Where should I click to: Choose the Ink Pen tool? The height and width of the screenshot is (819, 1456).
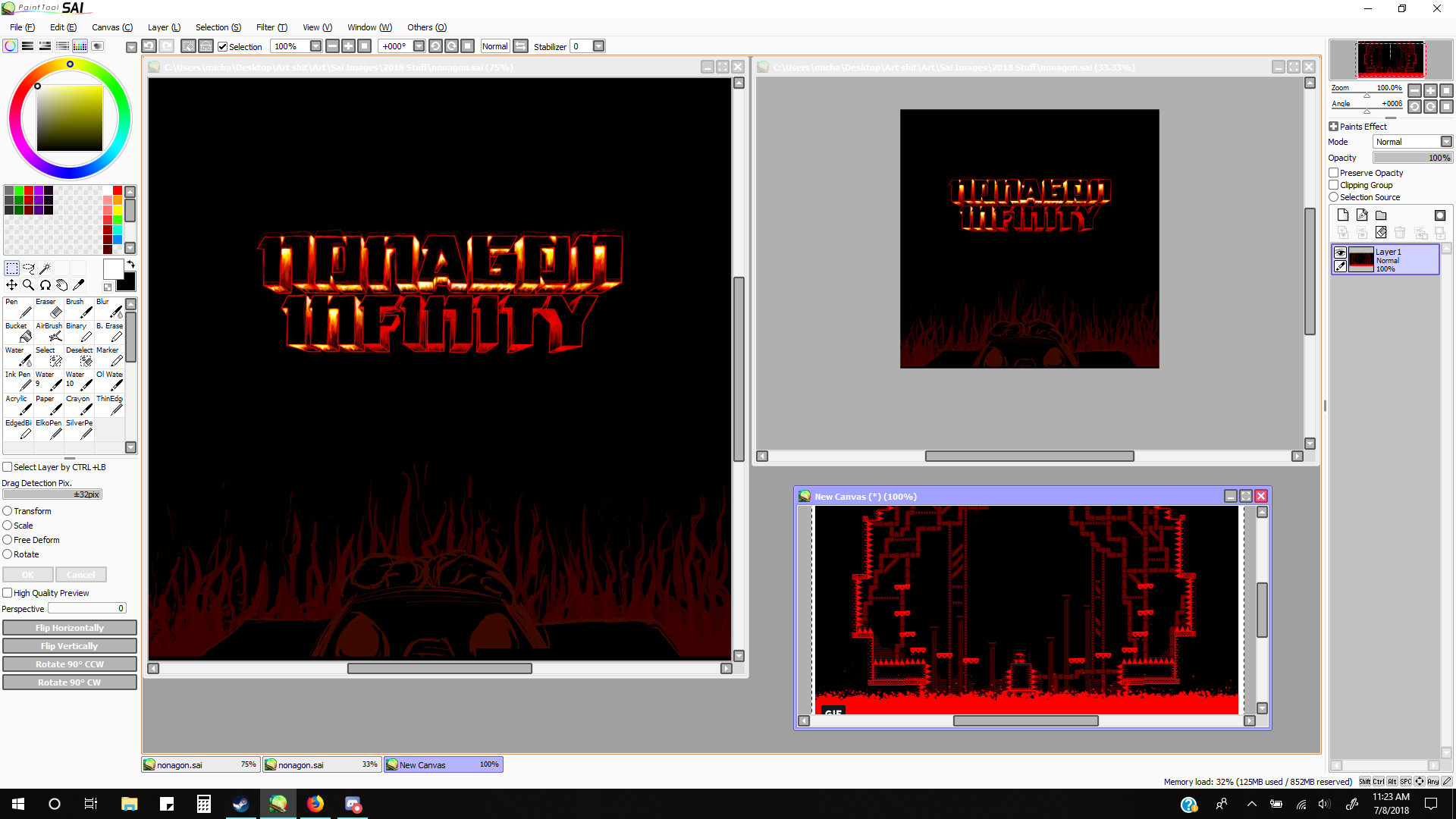click(18, 381)
